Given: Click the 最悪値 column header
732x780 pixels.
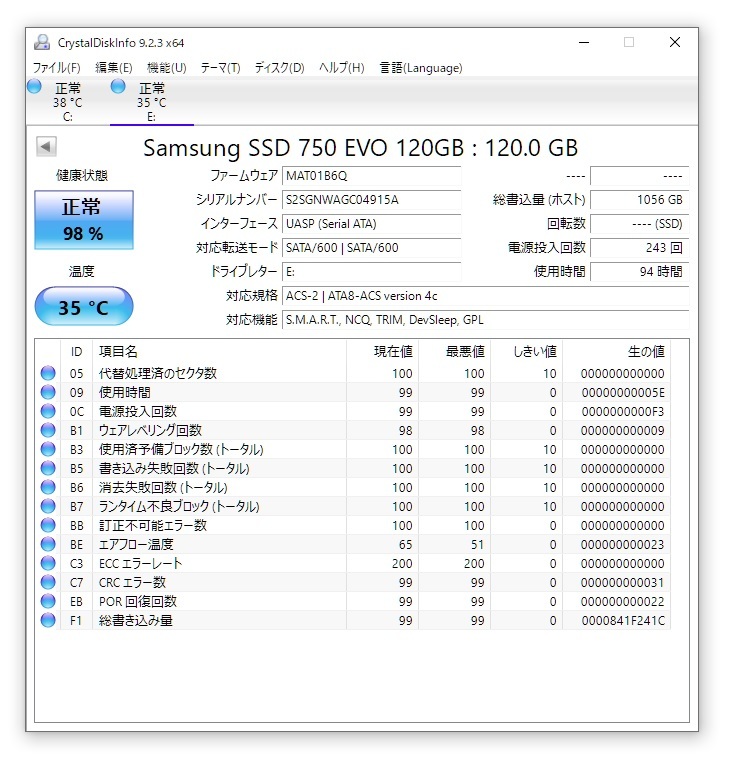Looking at the screenshot, I should pyautogui.click(x=455, y=352).
